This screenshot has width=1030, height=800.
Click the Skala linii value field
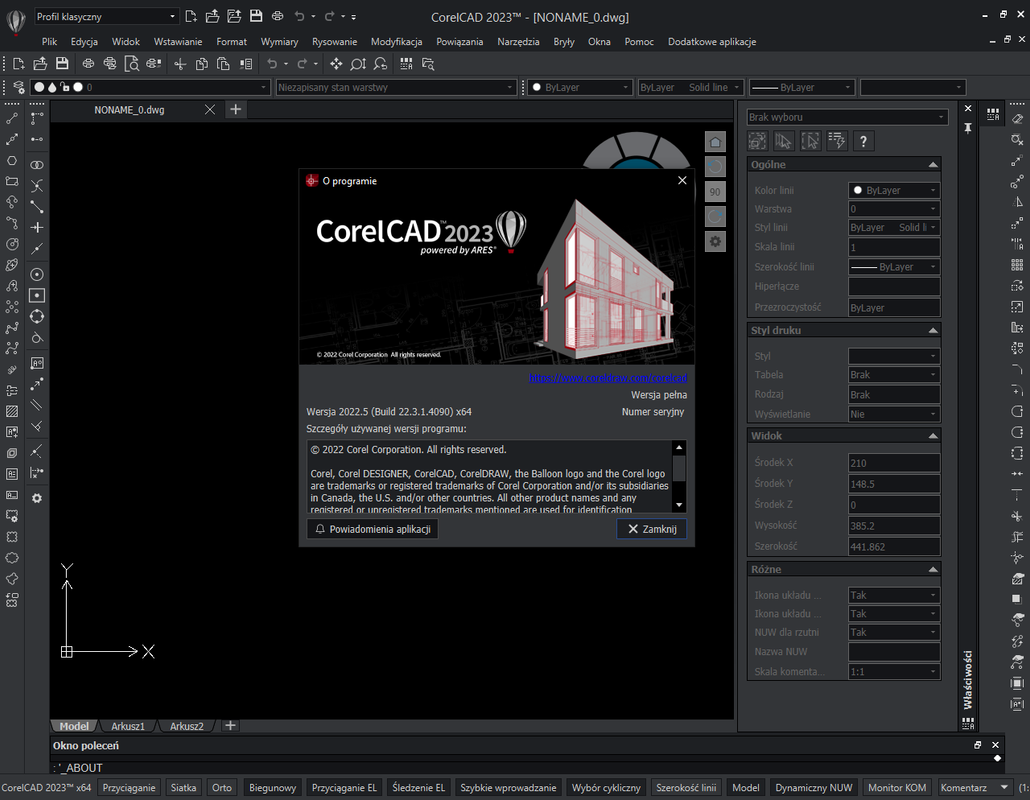[x=893, y=248]
